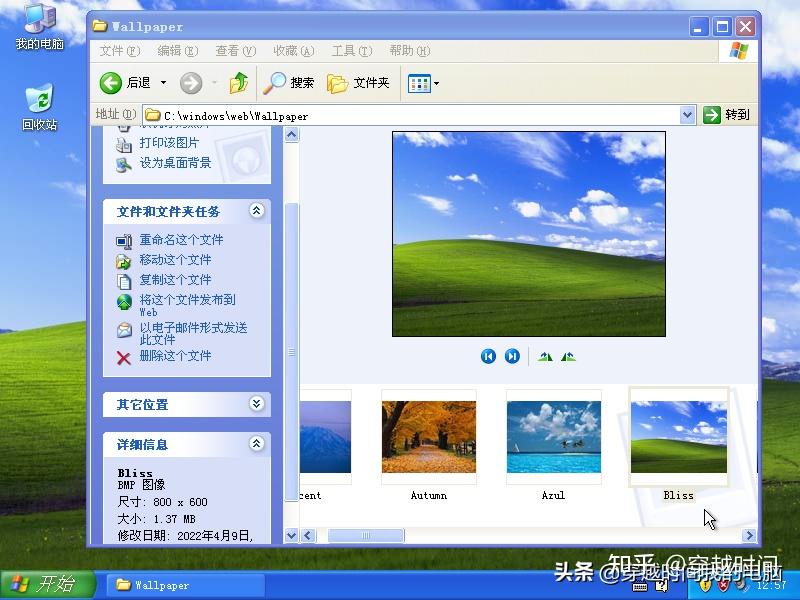Click the task pane vertical scrollbar thumb
This screenshot has height=600, width=800.
click(291, 352)
